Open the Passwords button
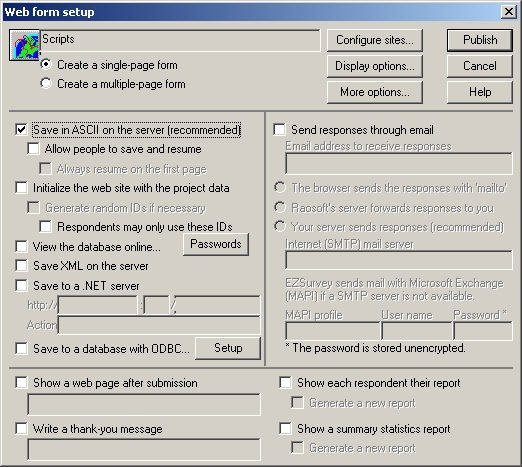522x467 pixels. tap(216, 244)
